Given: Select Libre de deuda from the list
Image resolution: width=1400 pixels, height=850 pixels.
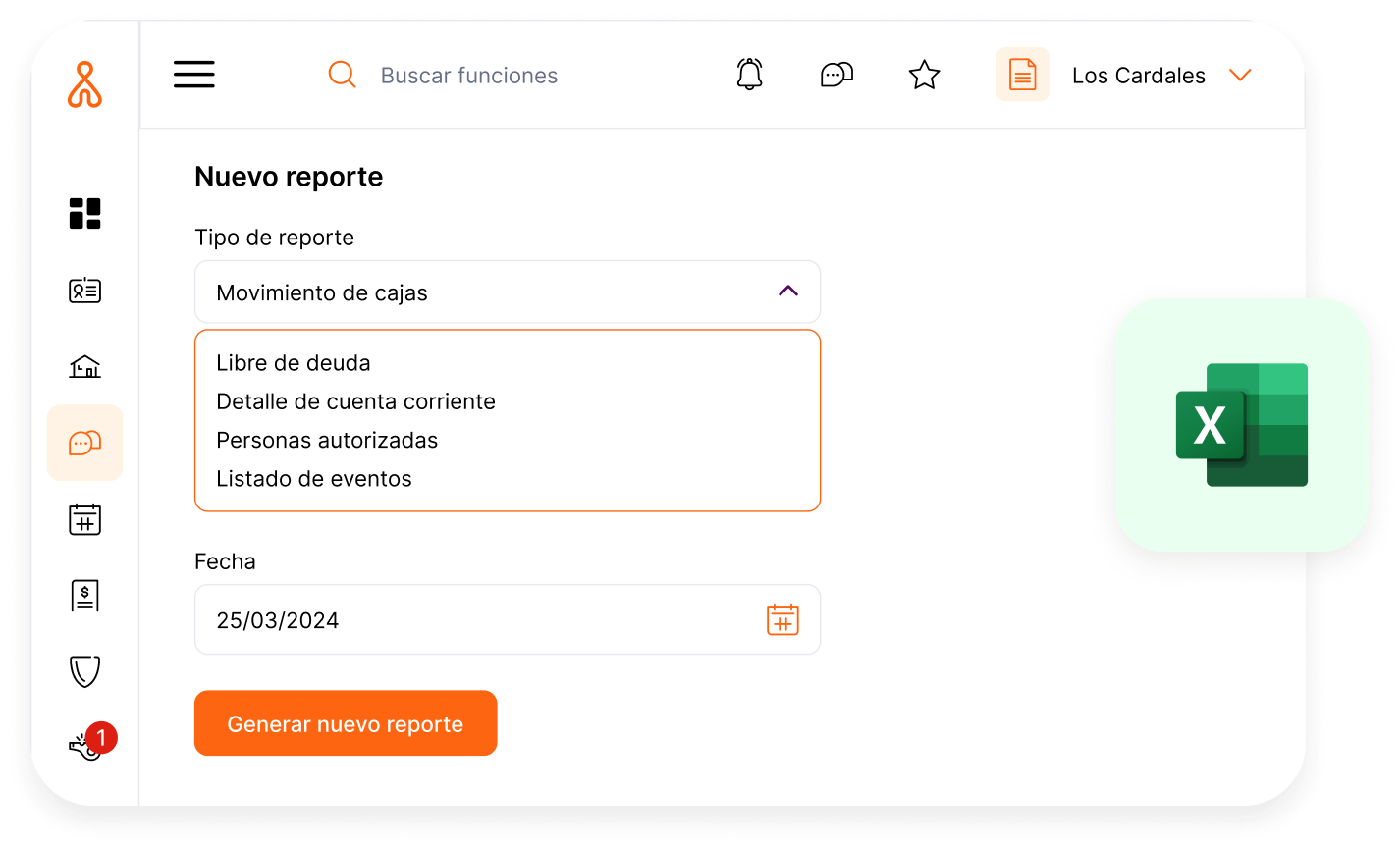Looking at the screenshot, I should pyautogui.click(x=293, y=362).
